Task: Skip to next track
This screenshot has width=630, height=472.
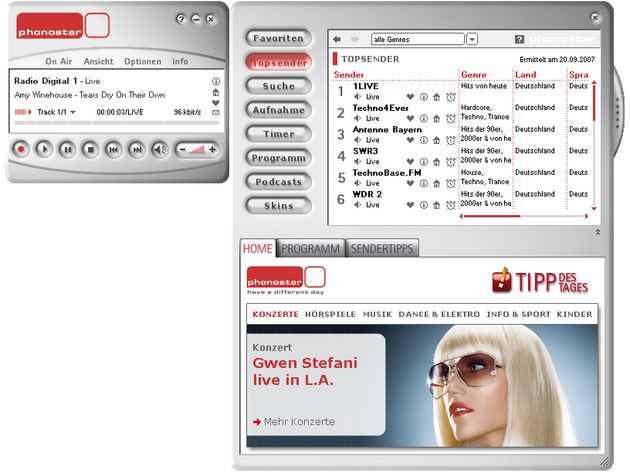Action: (137, 150)
